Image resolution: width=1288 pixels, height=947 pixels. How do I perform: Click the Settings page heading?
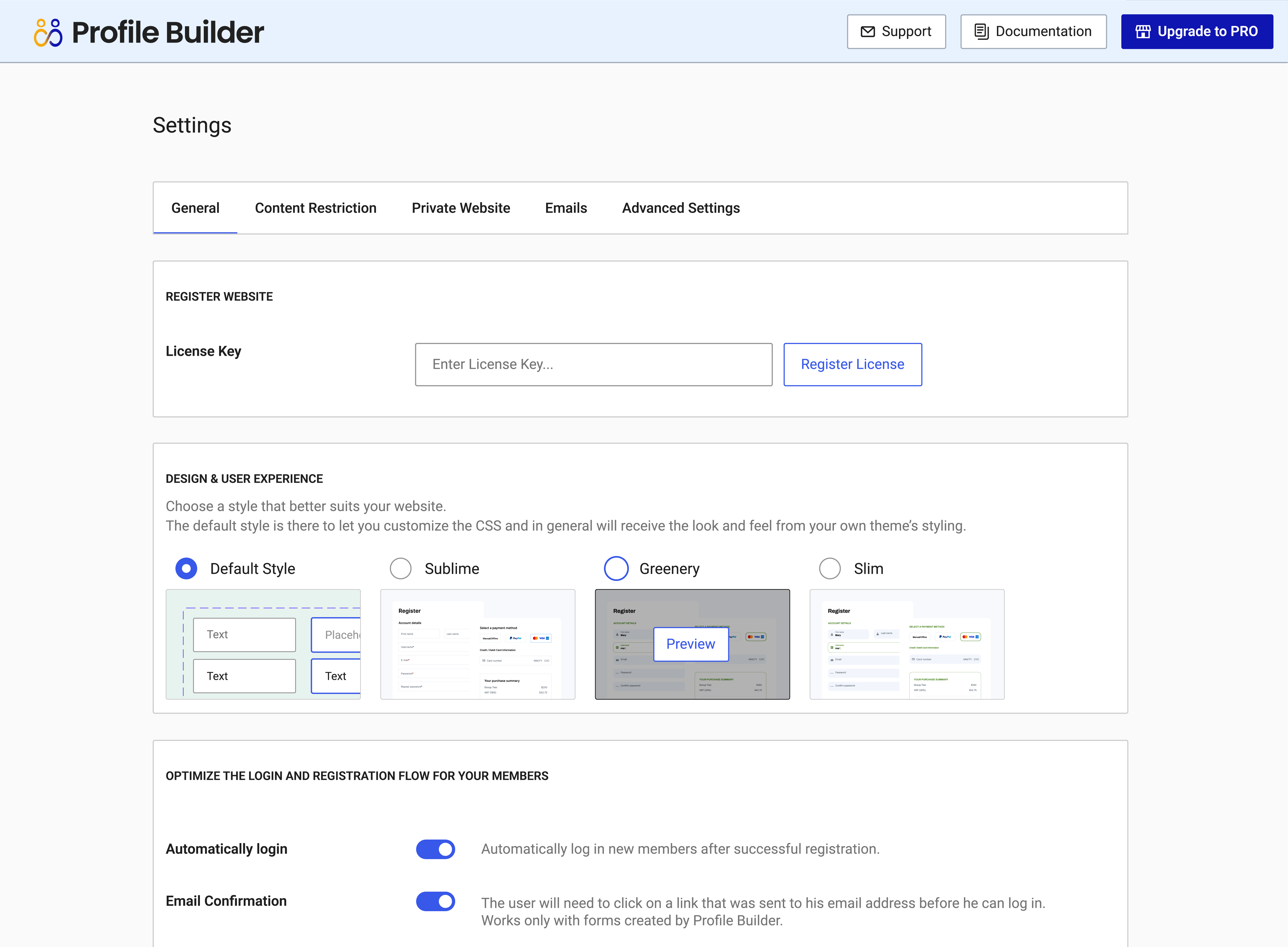192,125
